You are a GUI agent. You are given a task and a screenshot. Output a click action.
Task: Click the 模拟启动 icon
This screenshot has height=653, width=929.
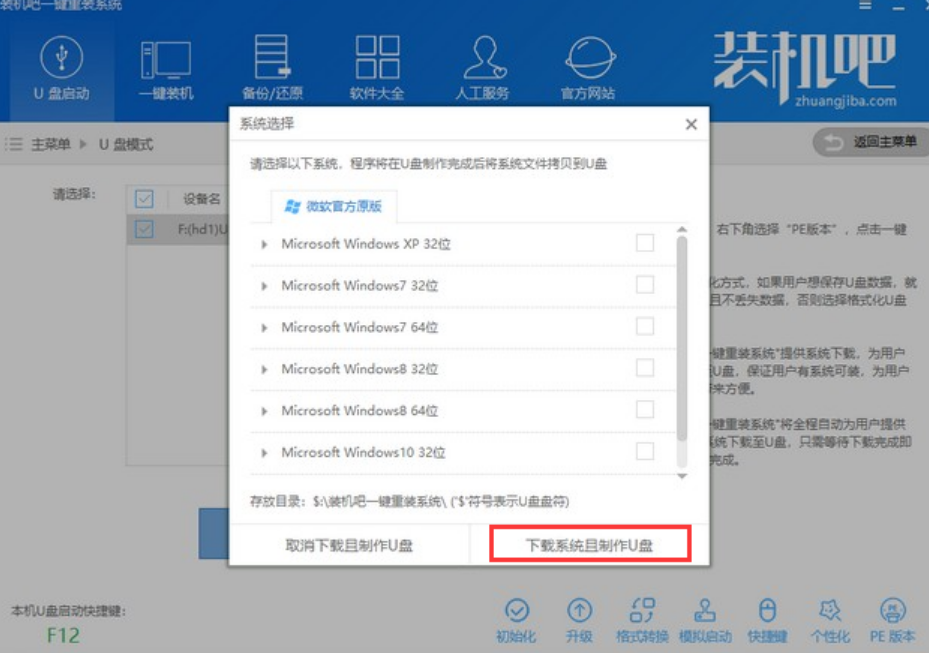click(705, 610)
